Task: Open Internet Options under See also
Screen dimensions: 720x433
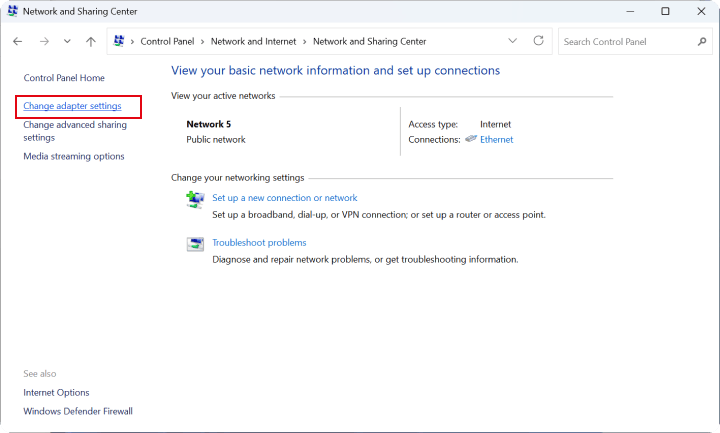Action: click(56, 393)
